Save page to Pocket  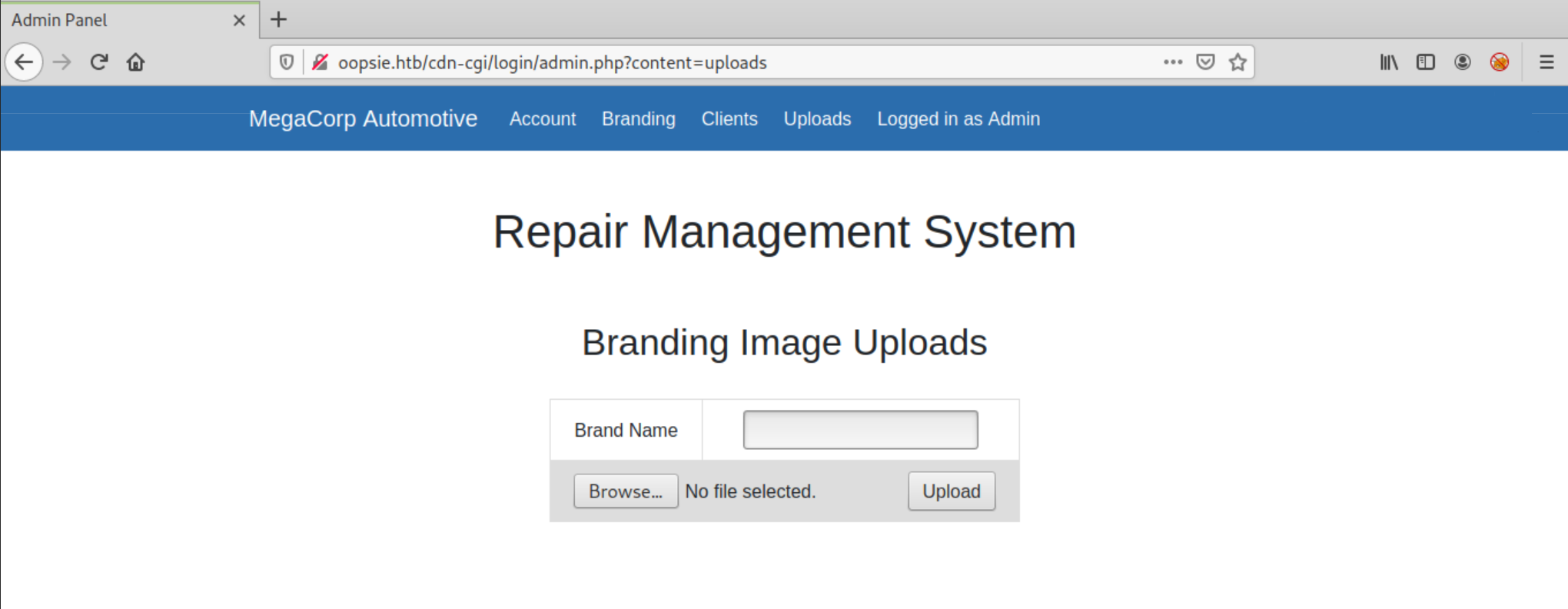click(x=1205, y=62)
